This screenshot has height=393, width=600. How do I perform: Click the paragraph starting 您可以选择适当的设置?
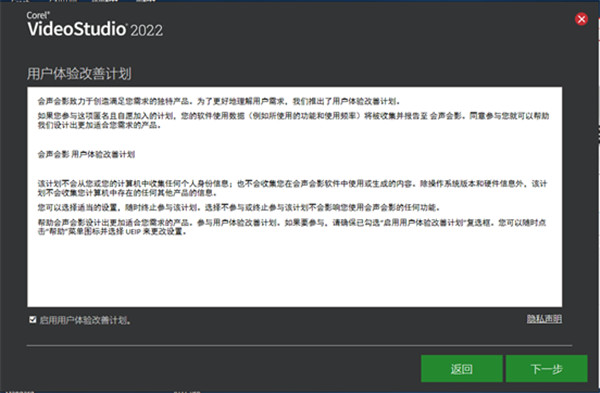(x=239, y=208)
